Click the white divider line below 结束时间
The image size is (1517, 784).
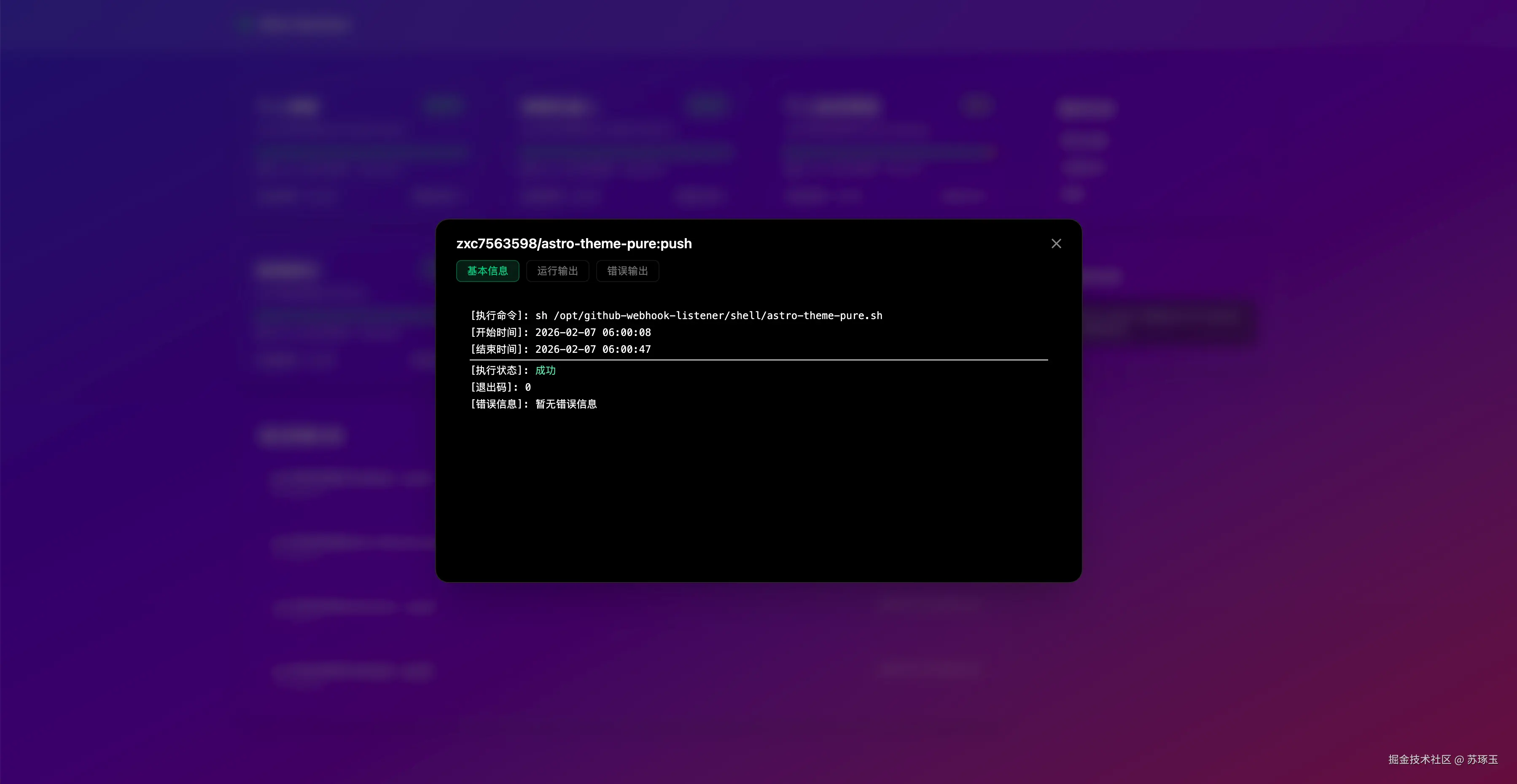tap(758, 360)
